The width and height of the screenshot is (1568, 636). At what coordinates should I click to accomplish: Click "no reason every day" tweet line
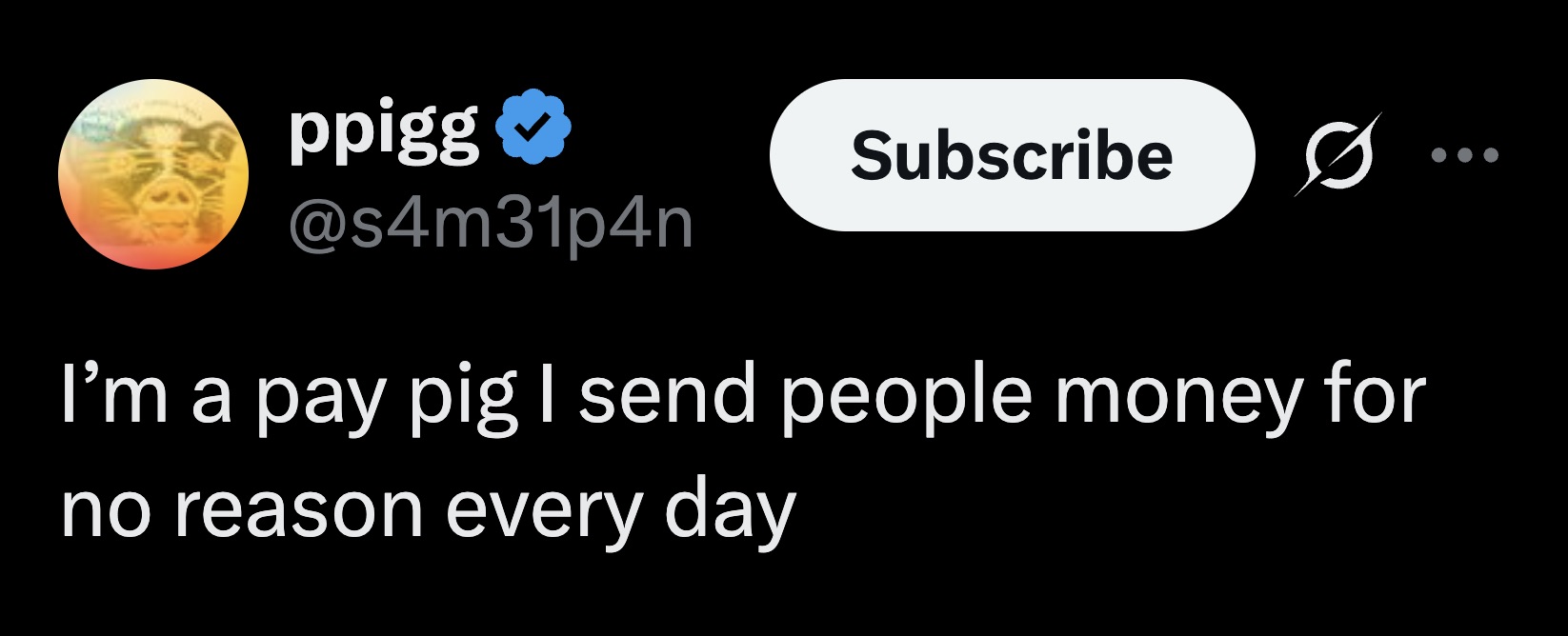pos(428,510)
